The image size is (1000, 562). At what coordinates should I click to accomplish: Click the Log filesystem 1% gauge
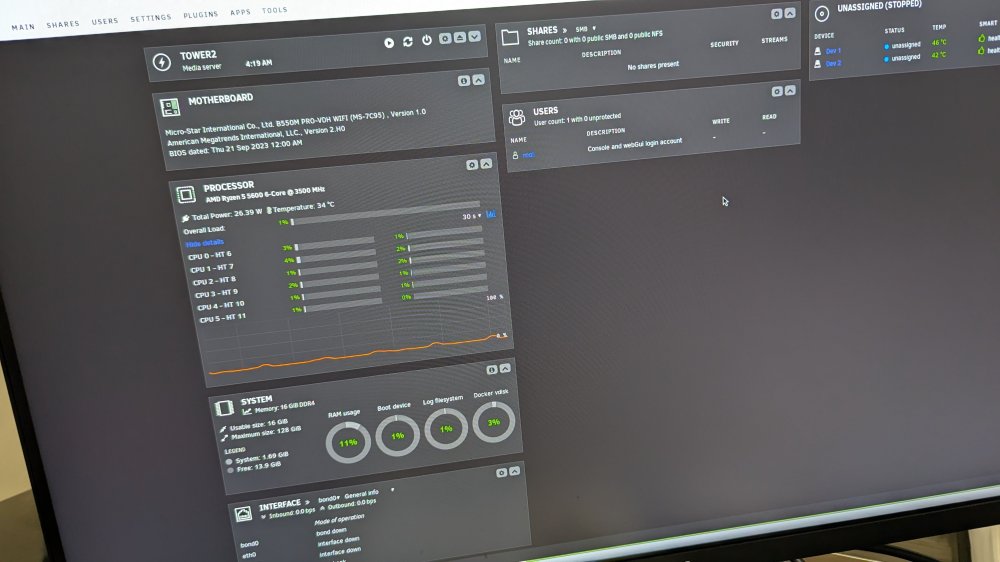click(x=446, y=428)
